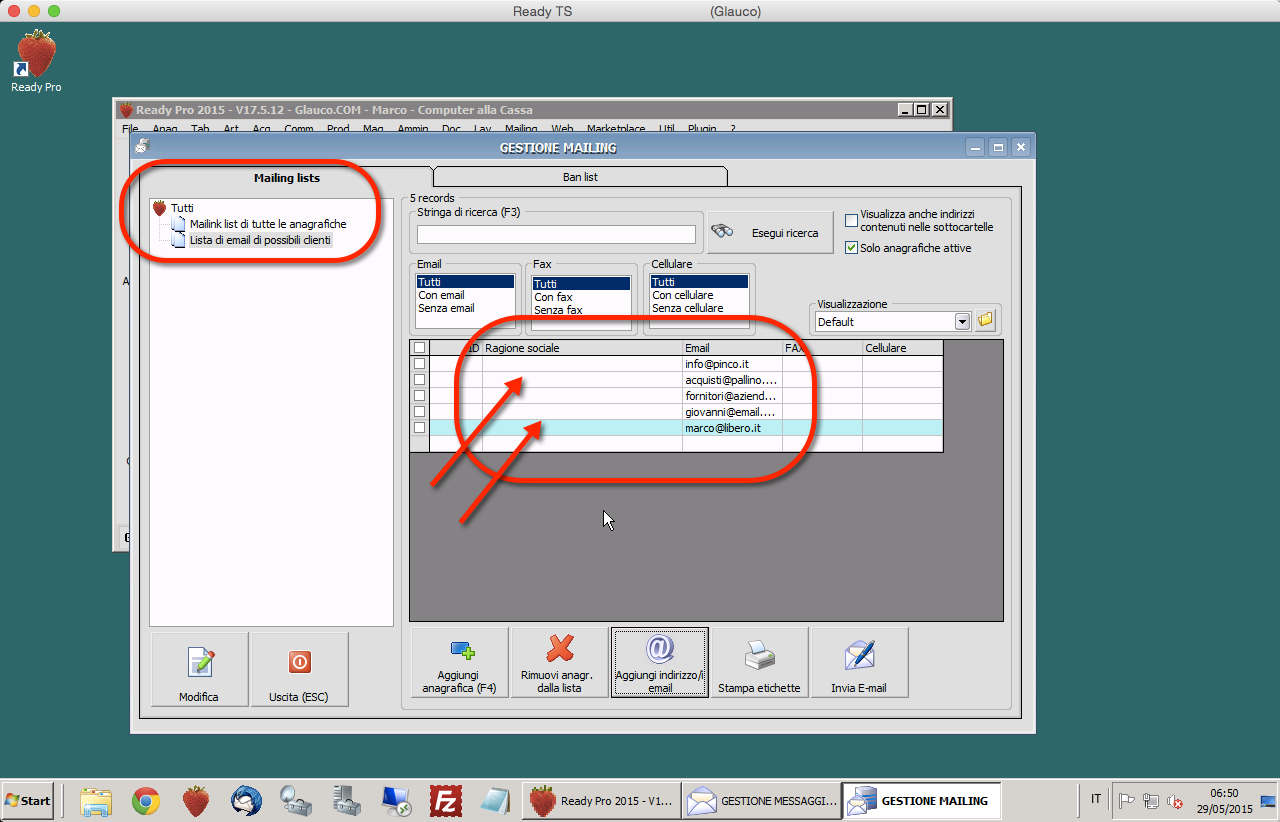Open Thunderbird from the taskbar
The height and width of the screenshot is (822, 1280).
pos(246,800)
